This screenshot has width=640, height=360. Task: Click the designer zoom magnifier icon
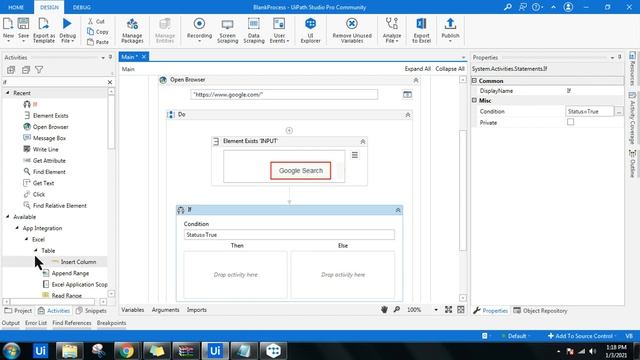397,310
